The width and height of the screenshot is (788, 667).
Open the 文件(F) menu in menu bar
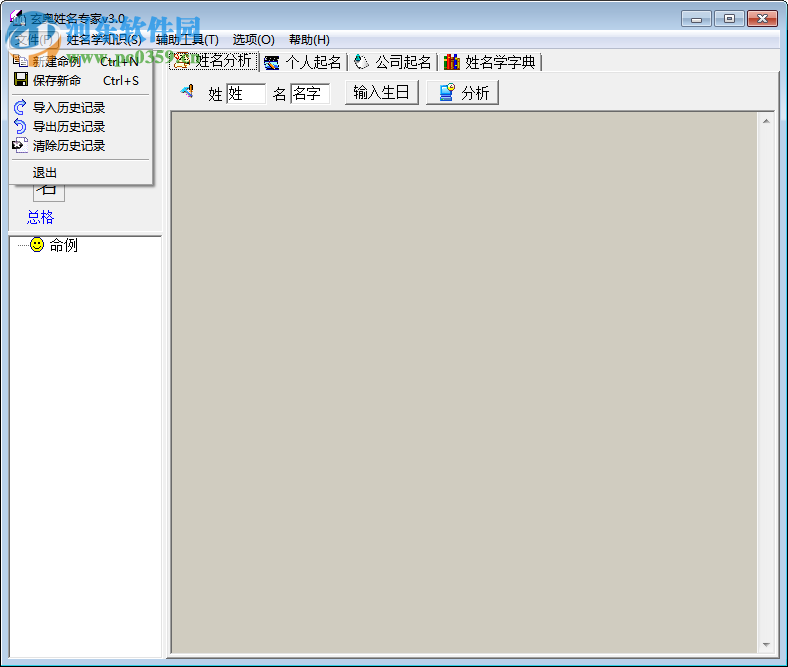coord(34,40)
